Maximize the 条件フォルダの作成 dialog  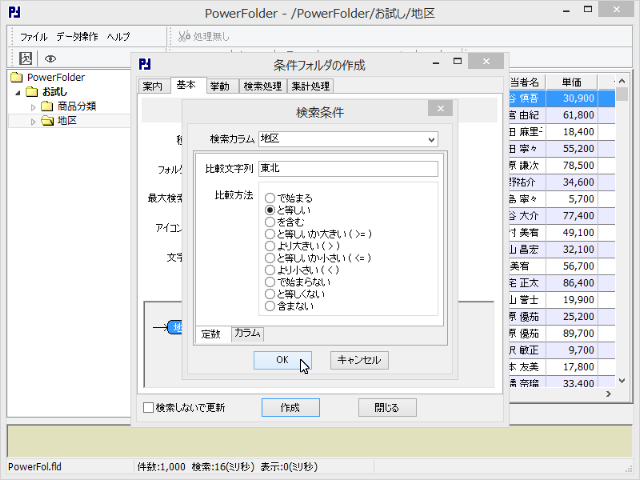[458, 61]
